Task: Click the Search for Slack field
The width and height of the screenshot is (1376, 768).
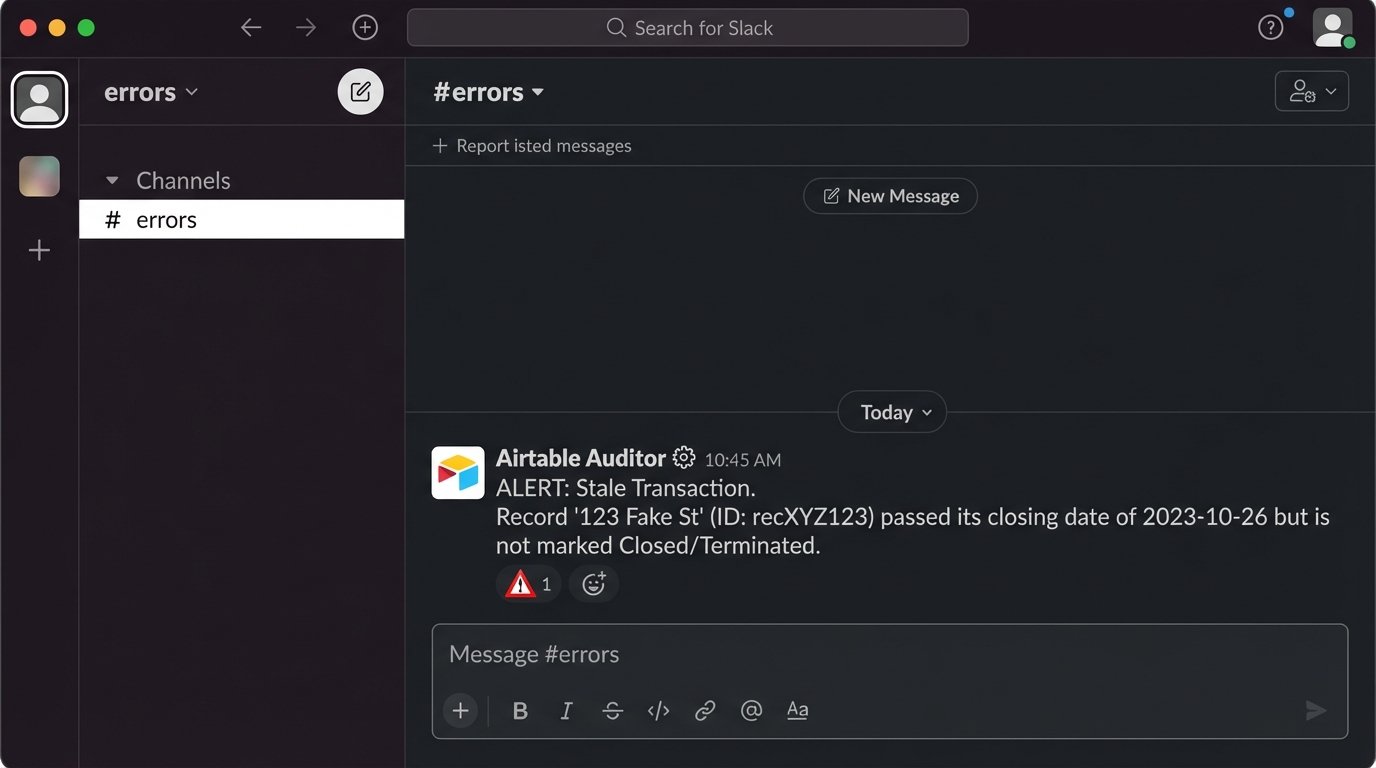Action: pos(688,28)
